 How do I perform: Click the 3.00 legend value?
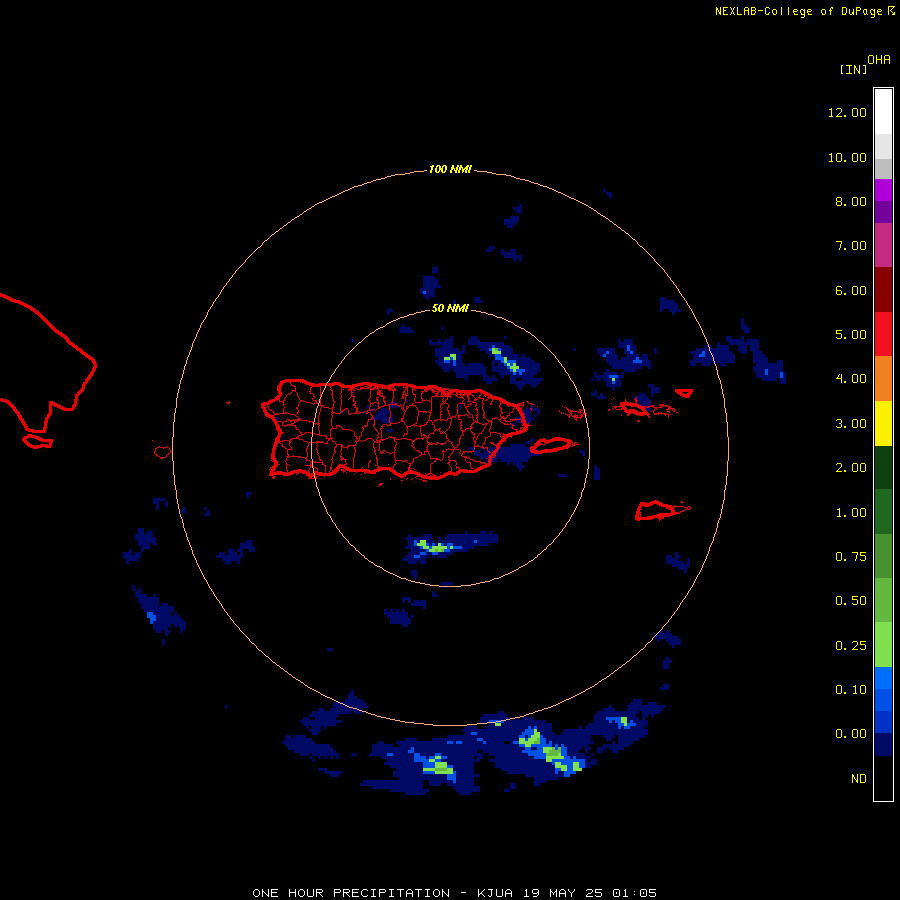pyautogui.click(x=851, y=424)
